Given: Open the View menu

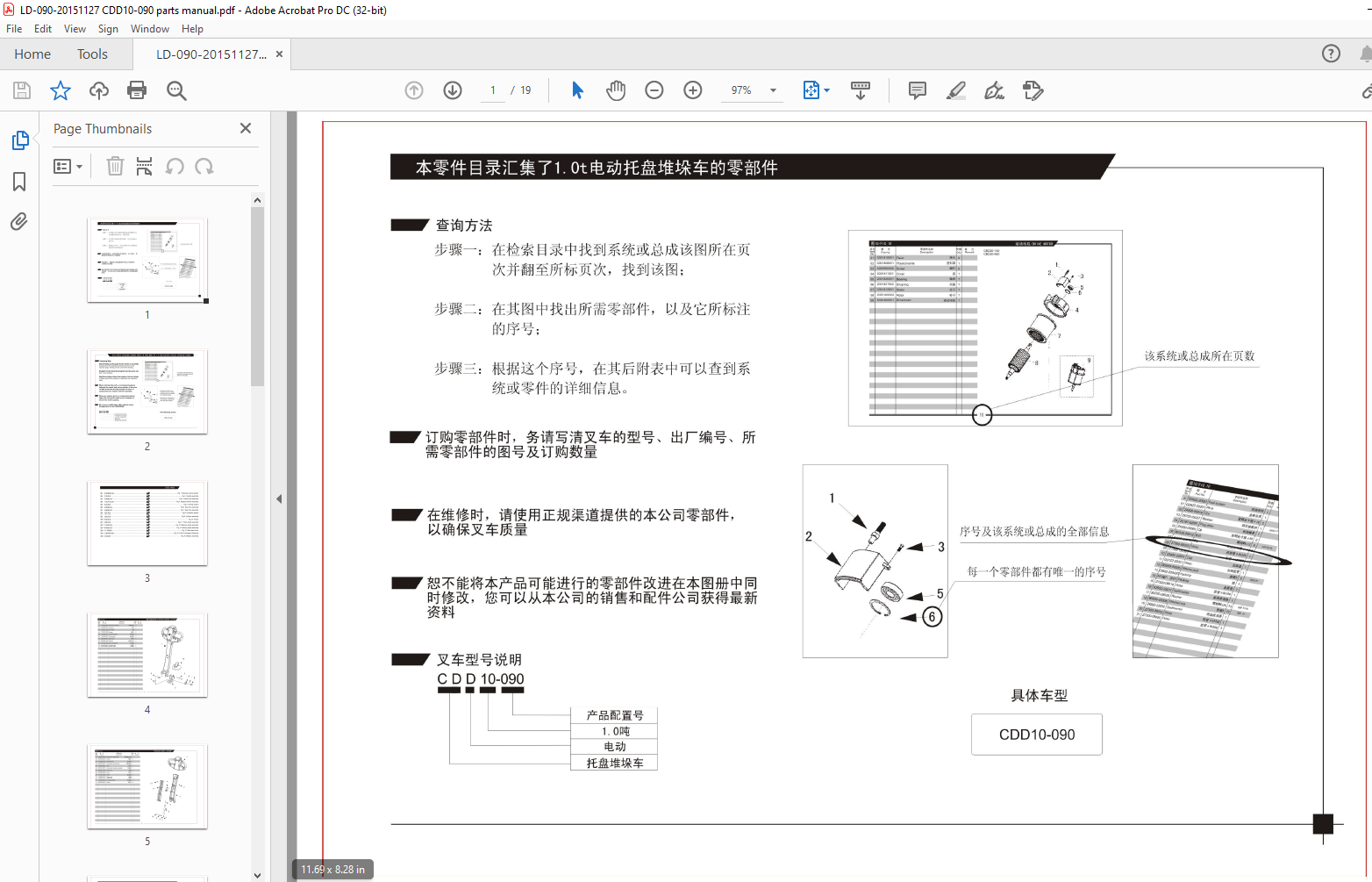Looking at the screenshot, I should pos(75,29).
